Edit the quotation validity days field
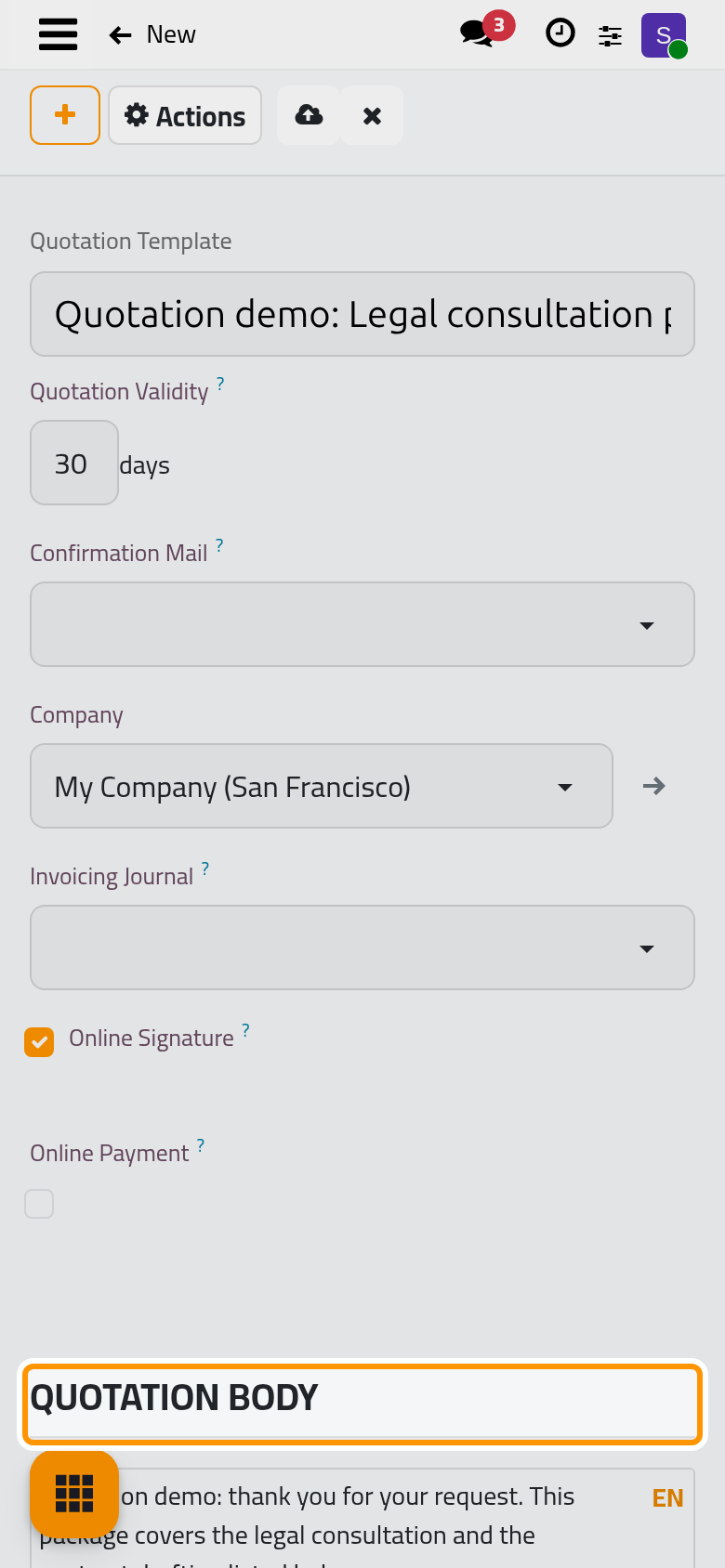 pos(74,463)
